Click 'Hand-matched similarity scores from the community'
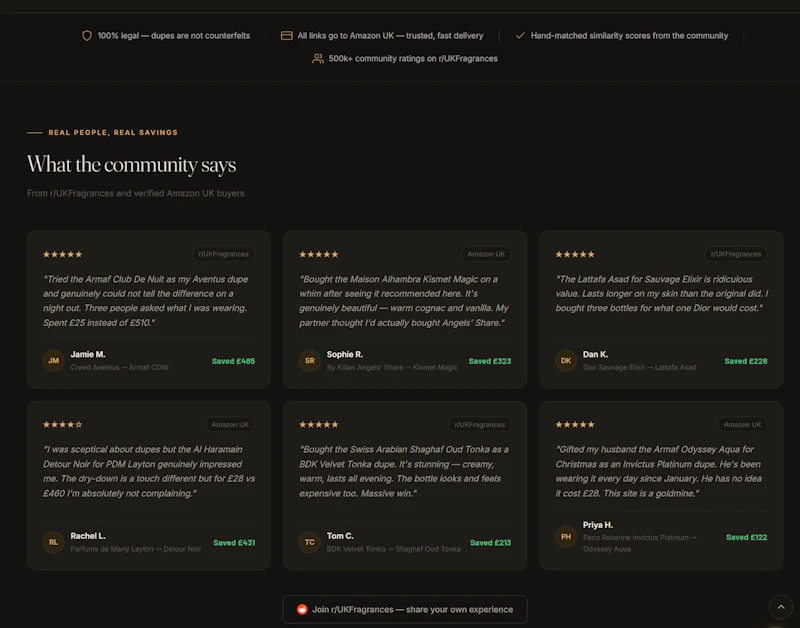800x628 pixels. pos(630,36)
